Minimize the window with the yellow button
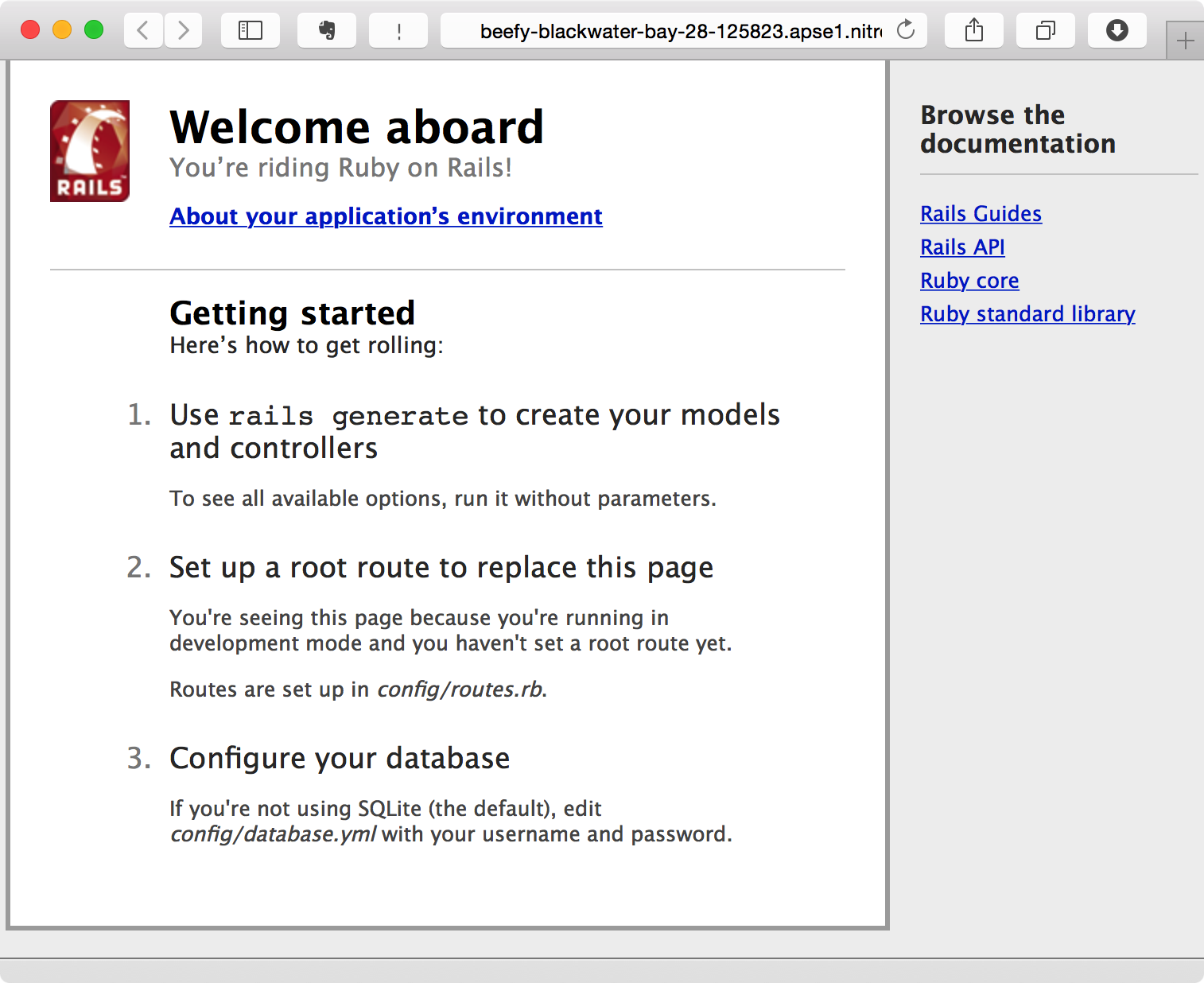 pos(61,29)
